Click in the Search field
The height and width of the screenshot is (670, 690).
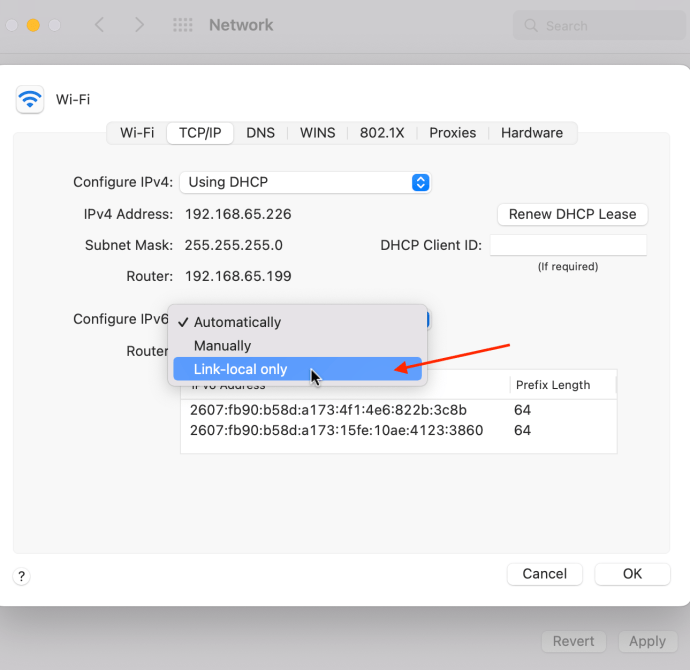pos(599,26)
